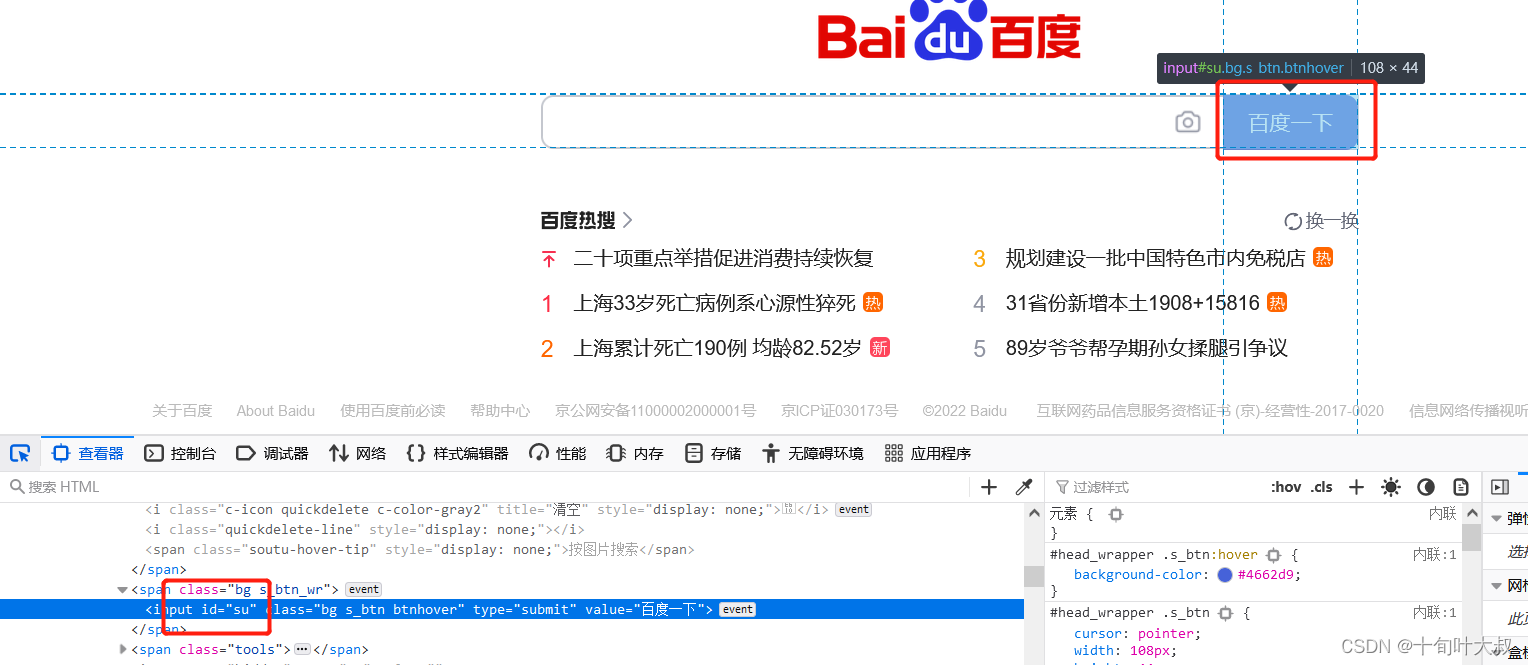Click the 新 badge on 上海累计死亡 headline
The image size is (1528, 665).
click(x=880, y=348)
